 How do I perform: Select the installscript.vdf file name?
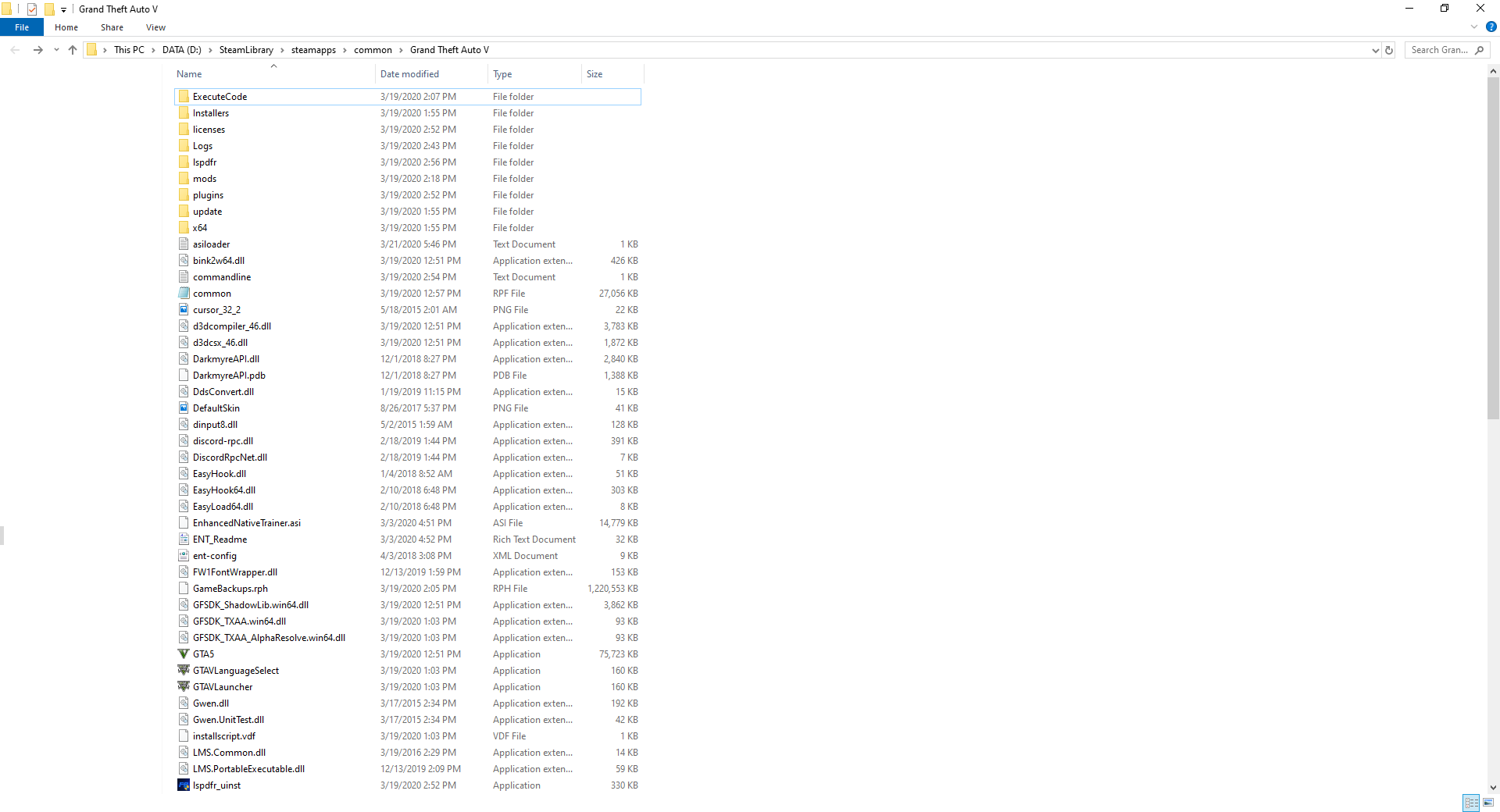[x=224, y=736]
